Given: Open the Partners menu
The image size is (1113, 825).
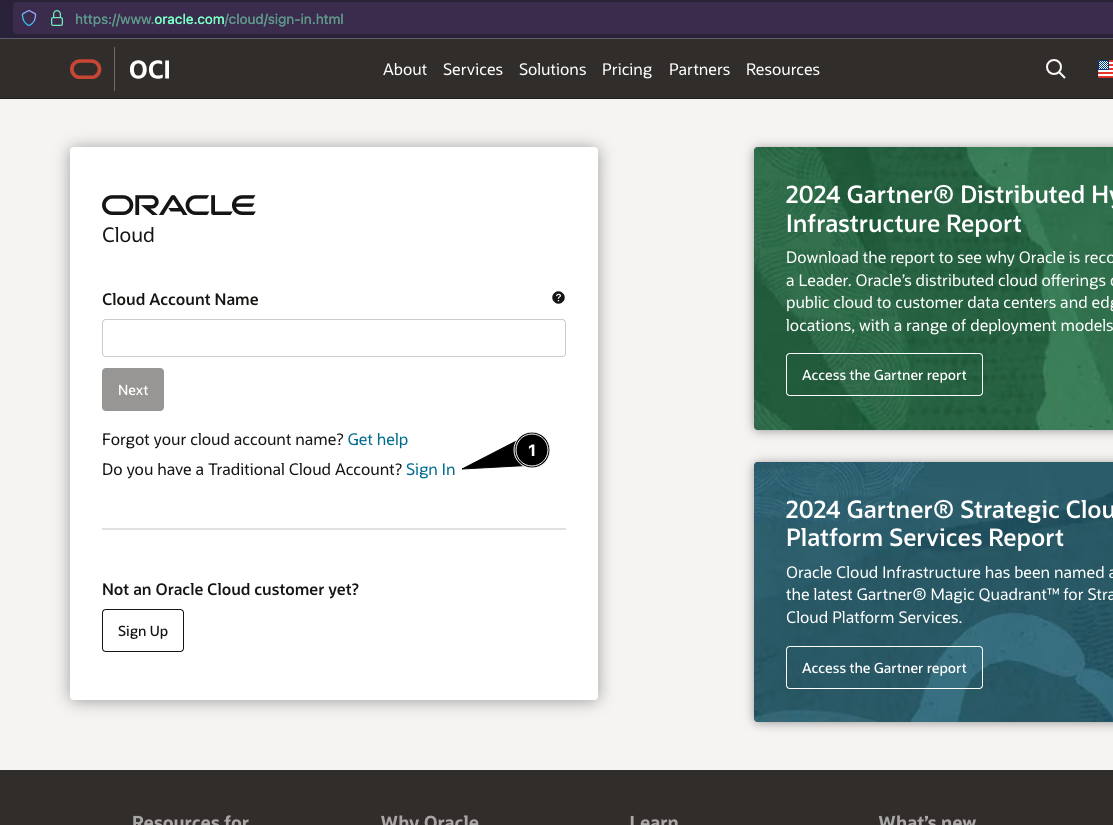Looking at the screenshot, I should tap(699, 70).
